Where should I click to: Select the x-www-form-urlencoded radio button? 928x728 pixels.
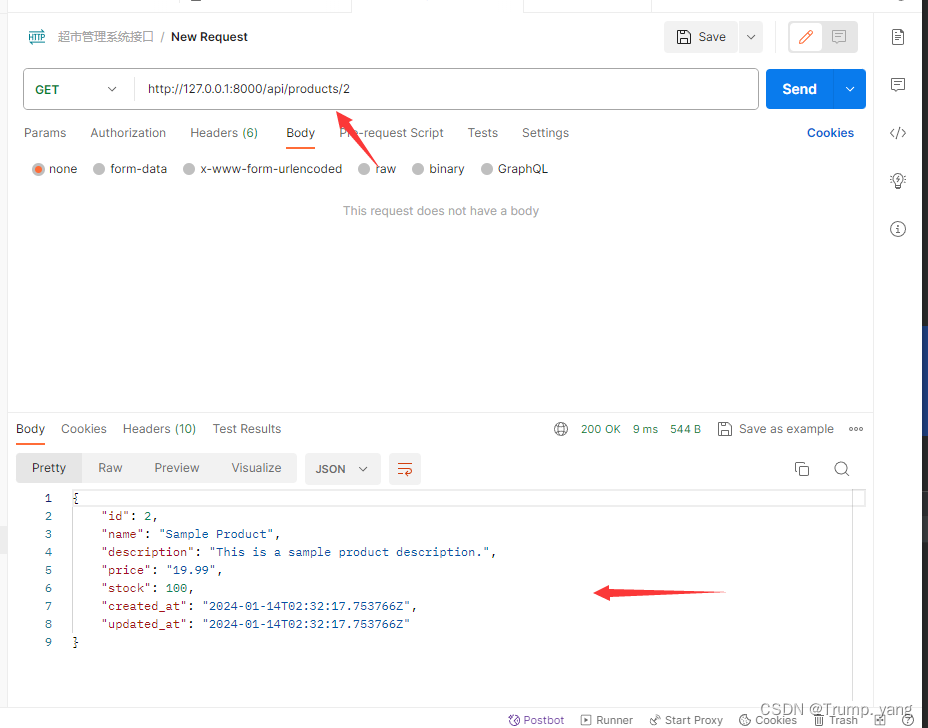click(189, 169)
